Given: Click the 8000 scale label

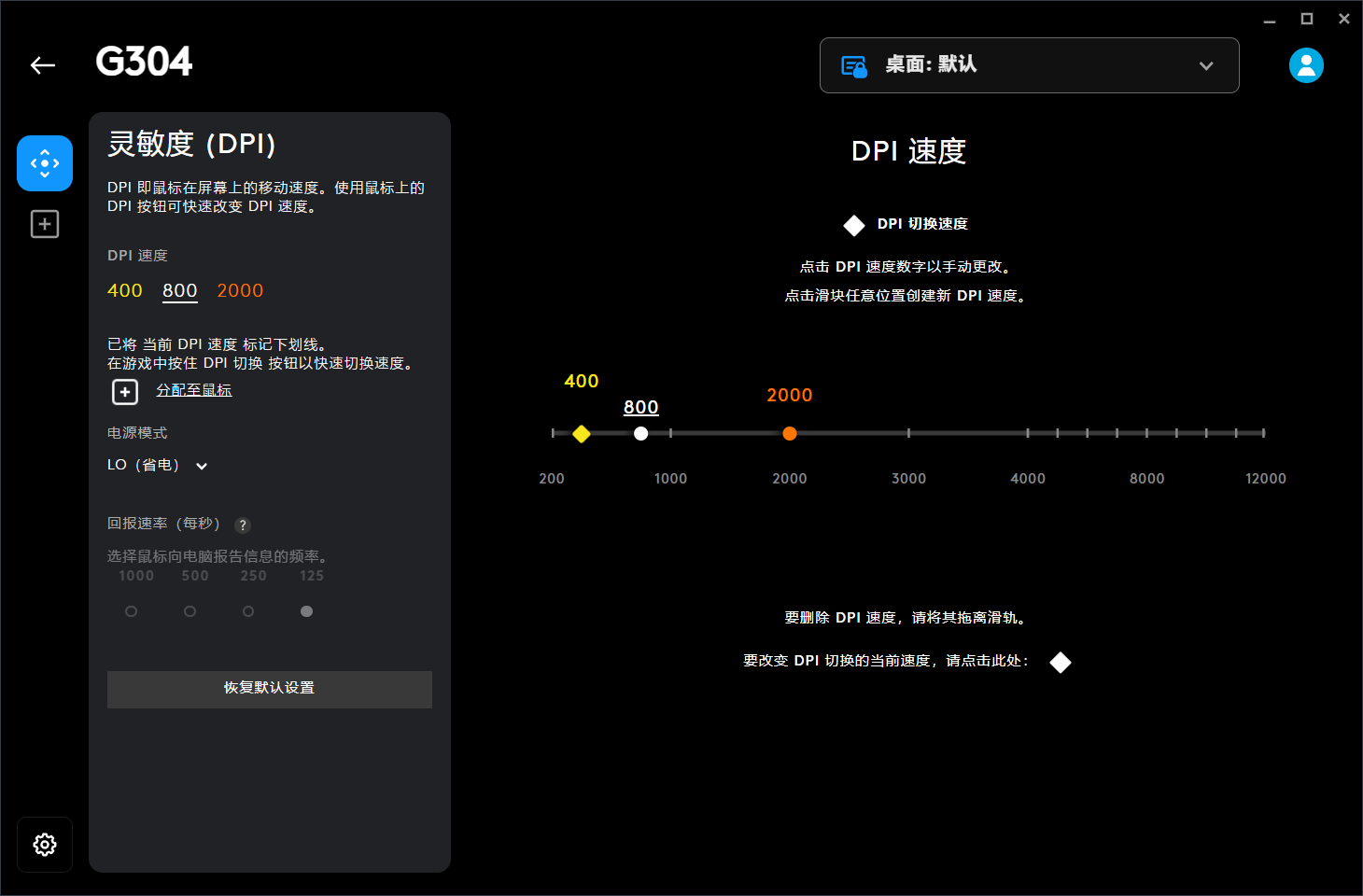Looking at the screenshot, I should click(1147, 478).
